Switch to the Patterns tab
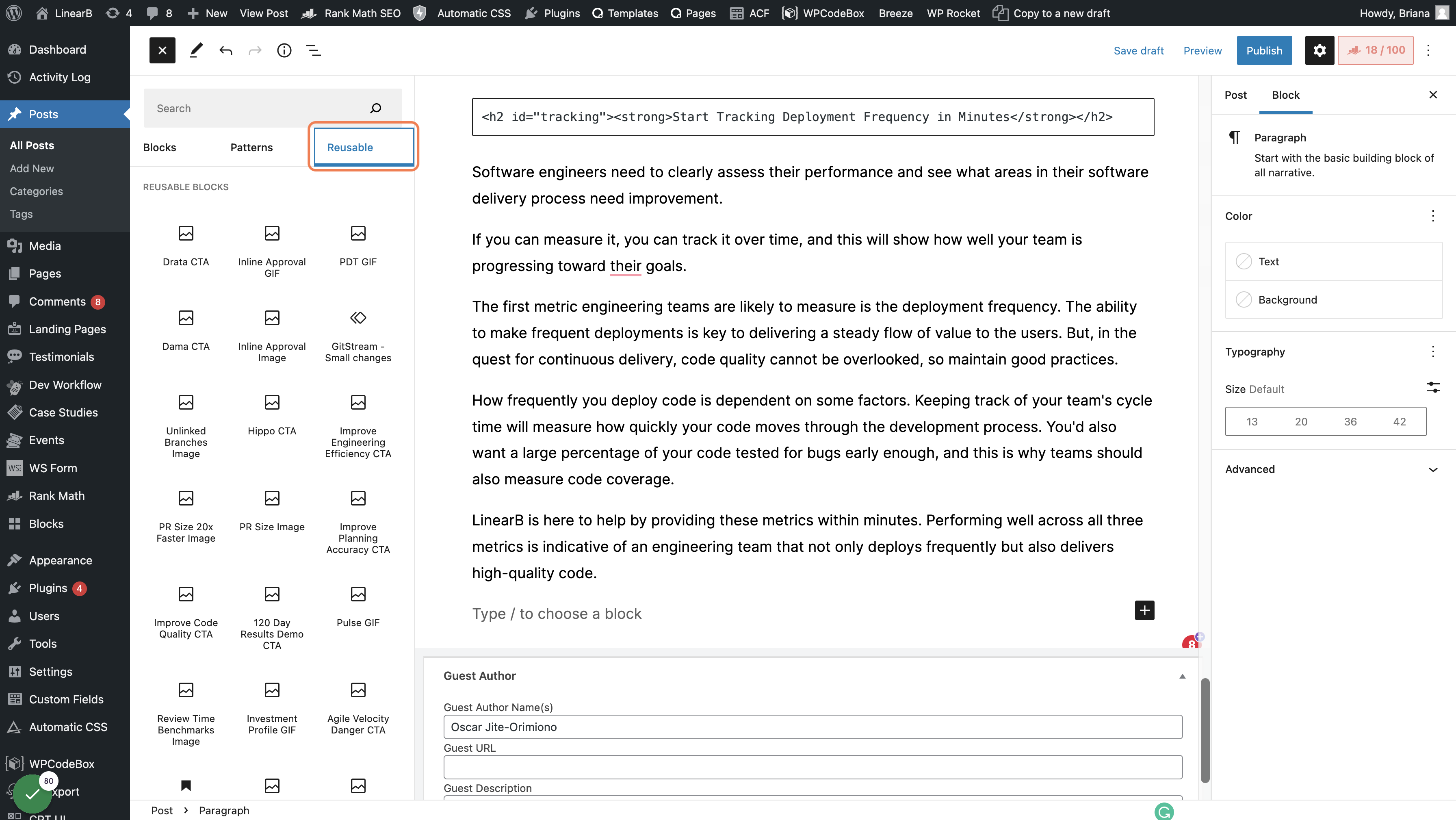 (x=251, y=148)
